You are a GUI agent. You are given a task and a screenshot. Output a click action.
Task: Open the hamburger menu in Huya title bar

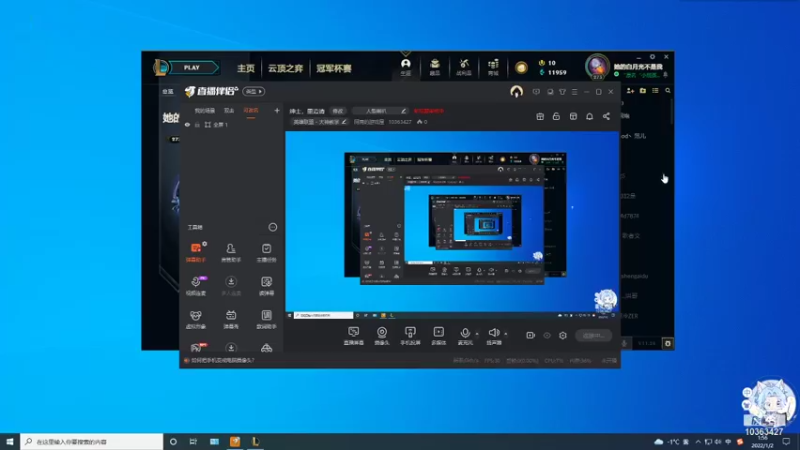(574, 92)
